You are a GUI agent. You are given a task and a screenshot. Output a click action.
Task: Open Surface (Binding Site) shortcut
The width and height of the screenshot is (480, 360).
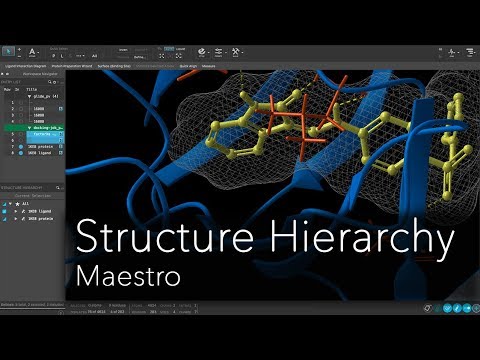pyautogui.click(x=114, y=66)
